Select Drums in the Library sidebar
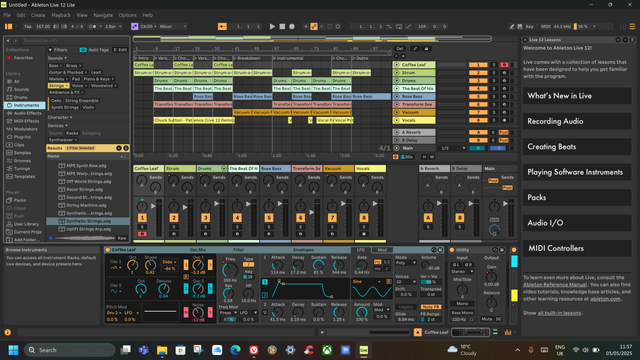640x360 pixels. click(20, 98)
